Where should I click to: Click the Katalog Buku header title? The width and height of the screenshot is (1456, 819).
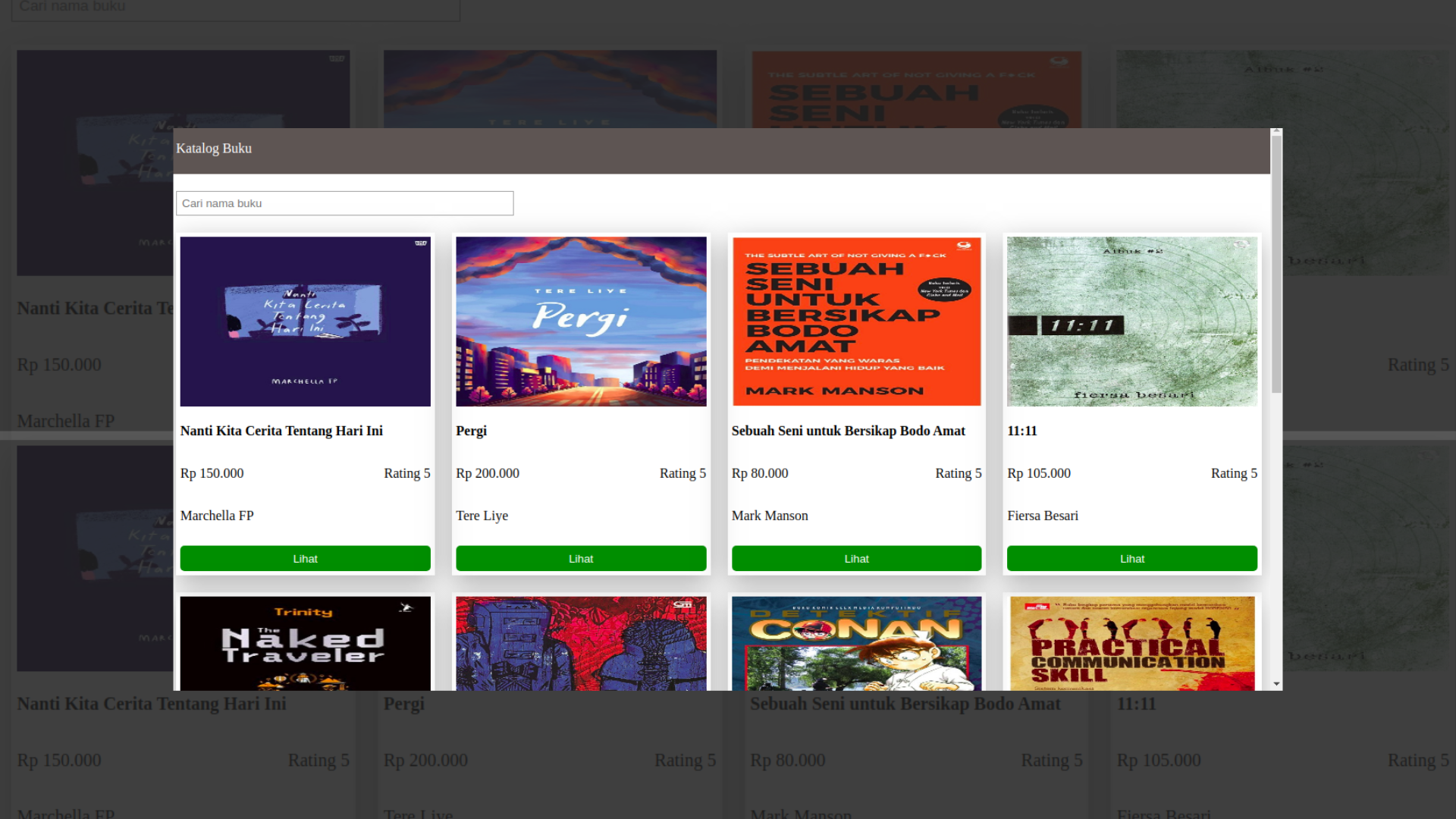(214, 149)
